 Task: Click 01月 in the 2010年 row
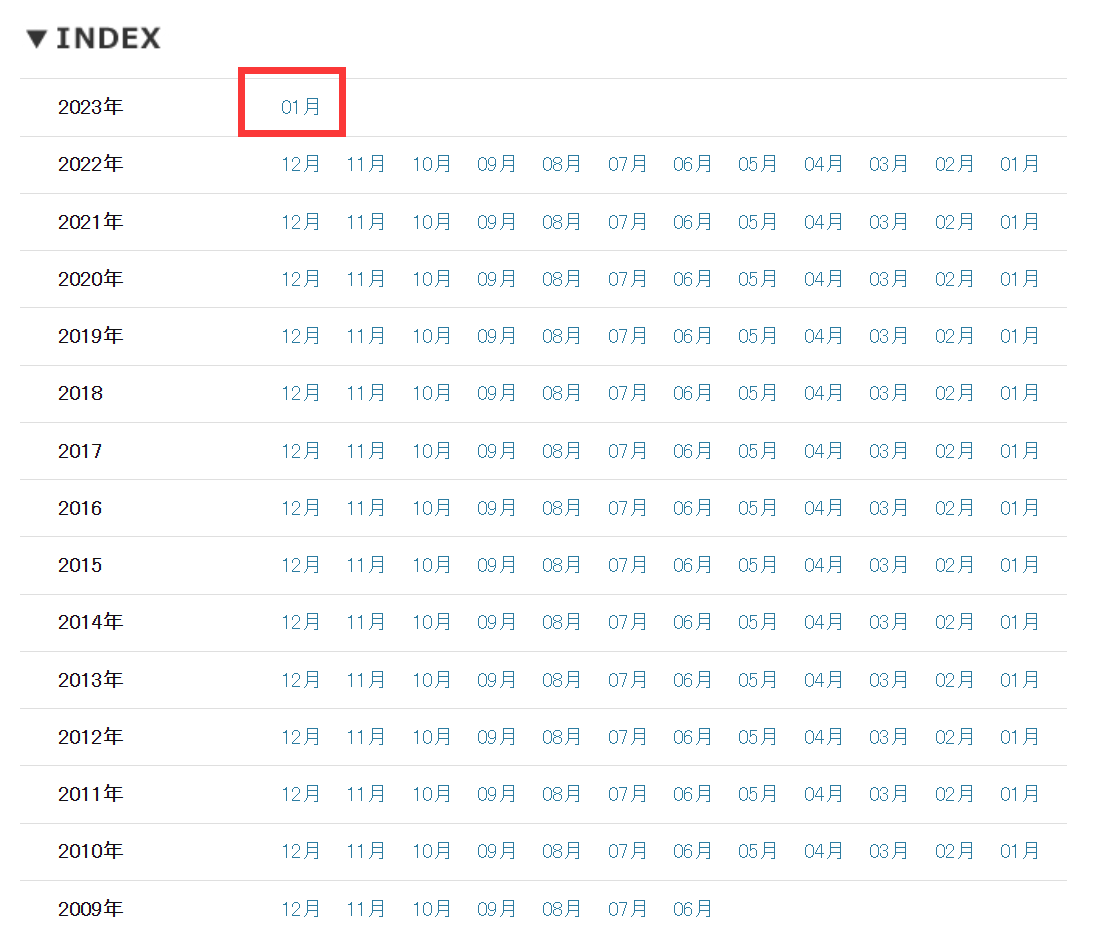click(x=1019, y=851)
